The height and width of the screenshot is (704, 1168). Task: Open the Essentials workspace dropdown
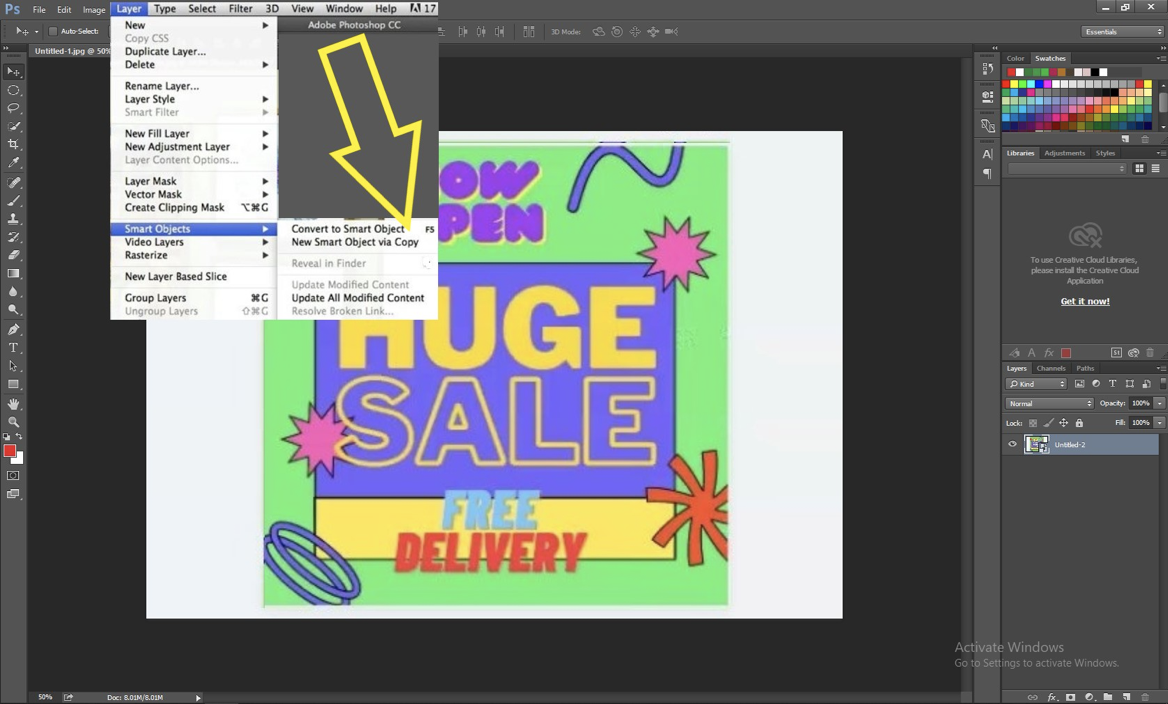click(x=1123, y=31)
